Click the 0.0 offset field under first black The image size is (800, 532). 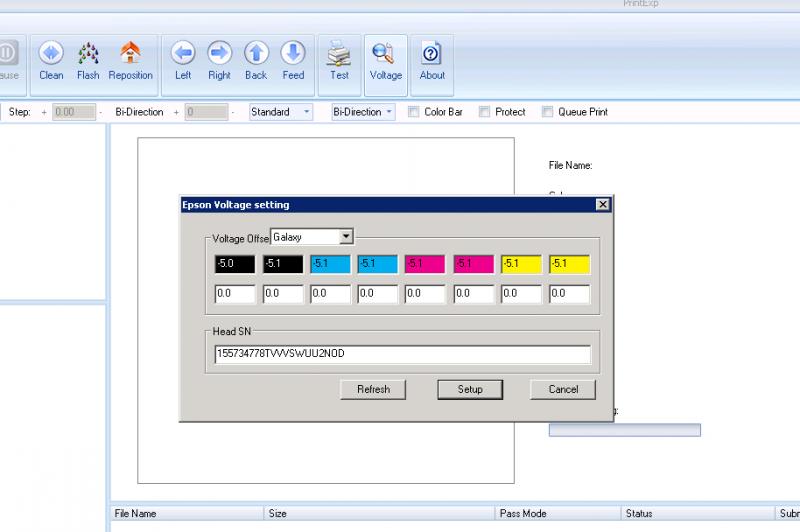tap(235, 294)
